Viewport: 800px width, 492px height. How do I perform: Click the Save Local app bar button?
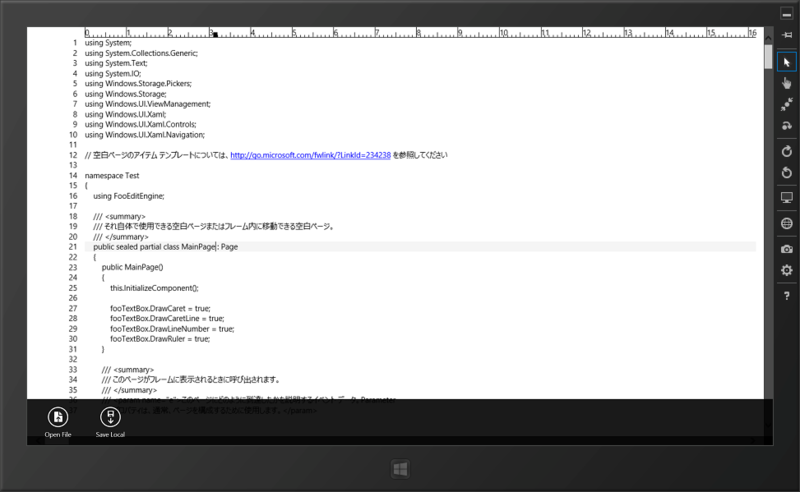click(x=110, y=423)
